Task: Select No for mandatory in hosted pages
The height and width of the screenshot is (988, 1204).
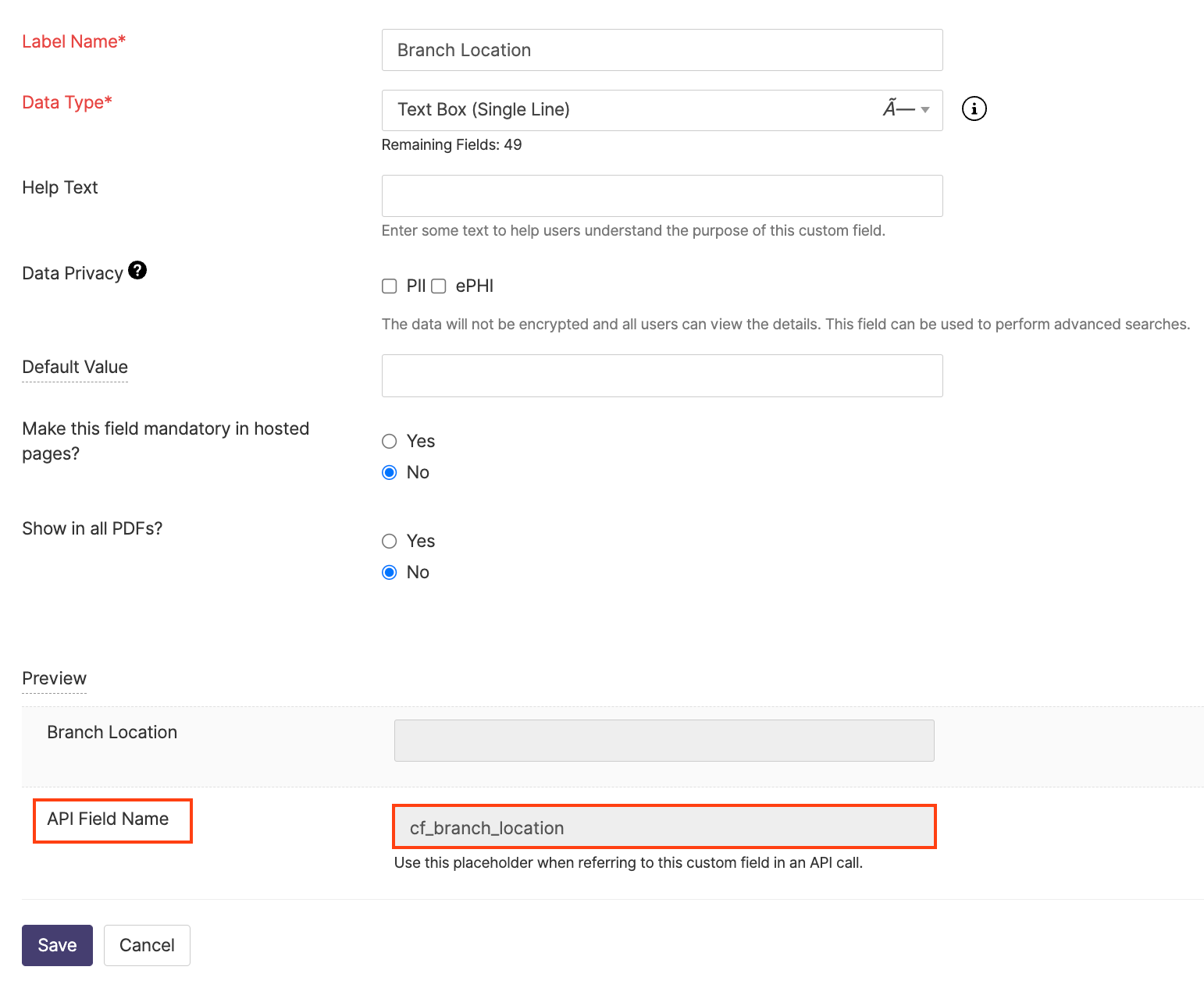Action: click(390, 473)
